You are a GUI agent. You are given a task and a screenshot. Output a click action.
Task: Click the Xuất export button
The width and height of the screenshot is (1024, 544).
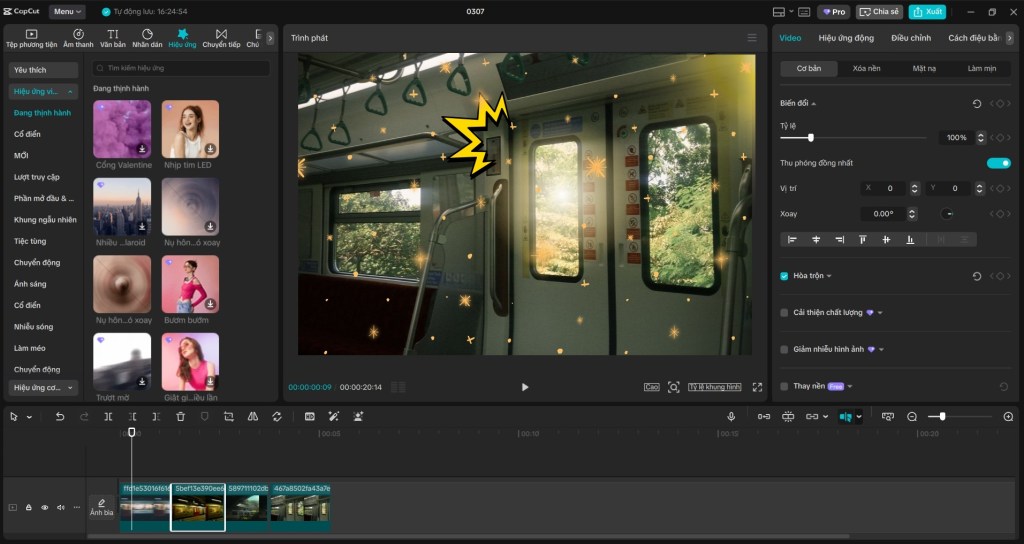point(927,12)
